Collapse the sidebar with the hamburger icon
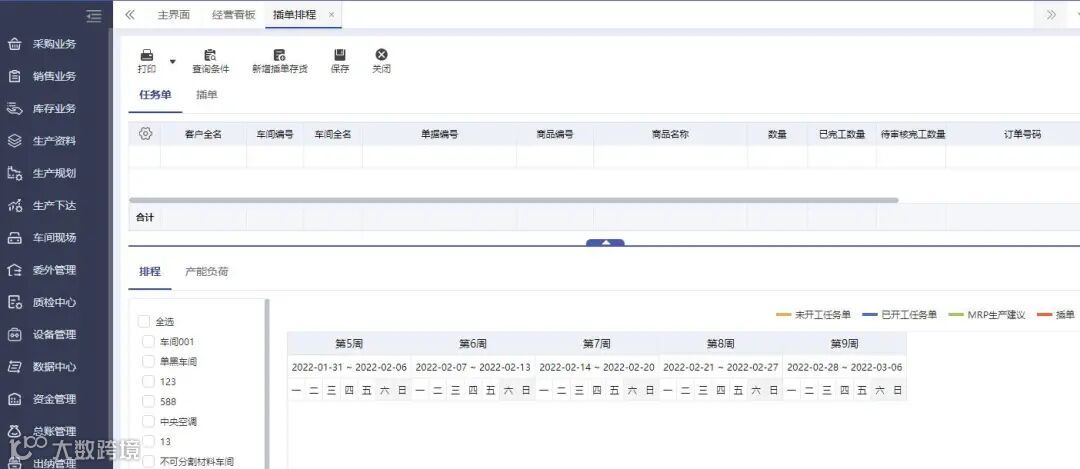Viewport: 1080px width, 469px height. [x=94, y=15]
